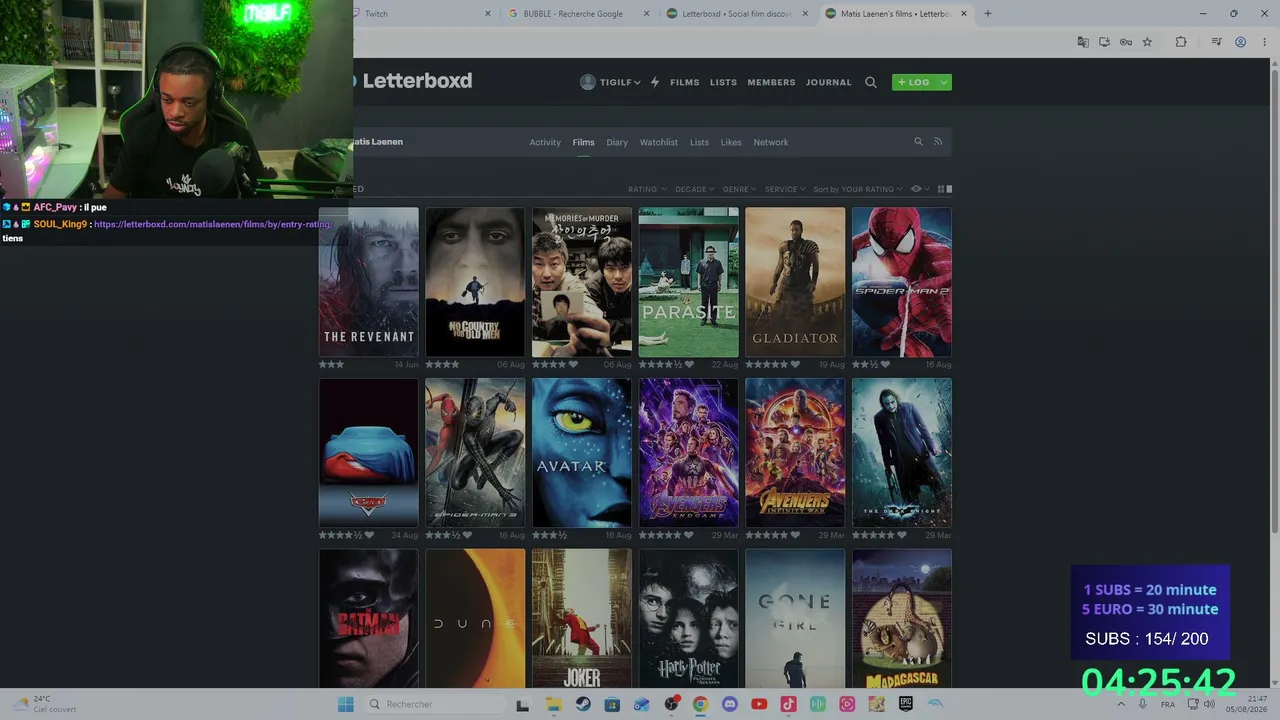Screen dimensions: 1280x720
Task: Click the taskbar Rechercher search field
Action: tap(434, 704)
